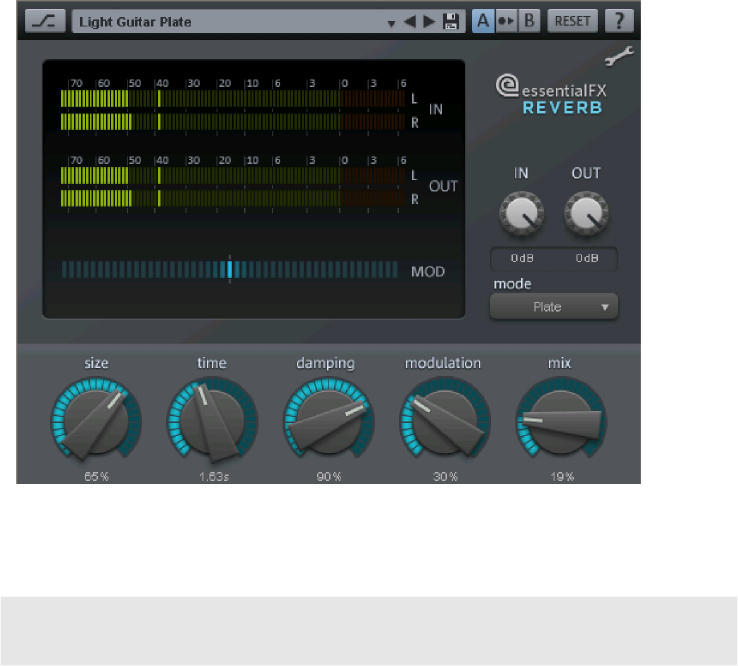Viewport: 738px width, 666px height.
Task: Click the RESET button
Action: point(572,21)
